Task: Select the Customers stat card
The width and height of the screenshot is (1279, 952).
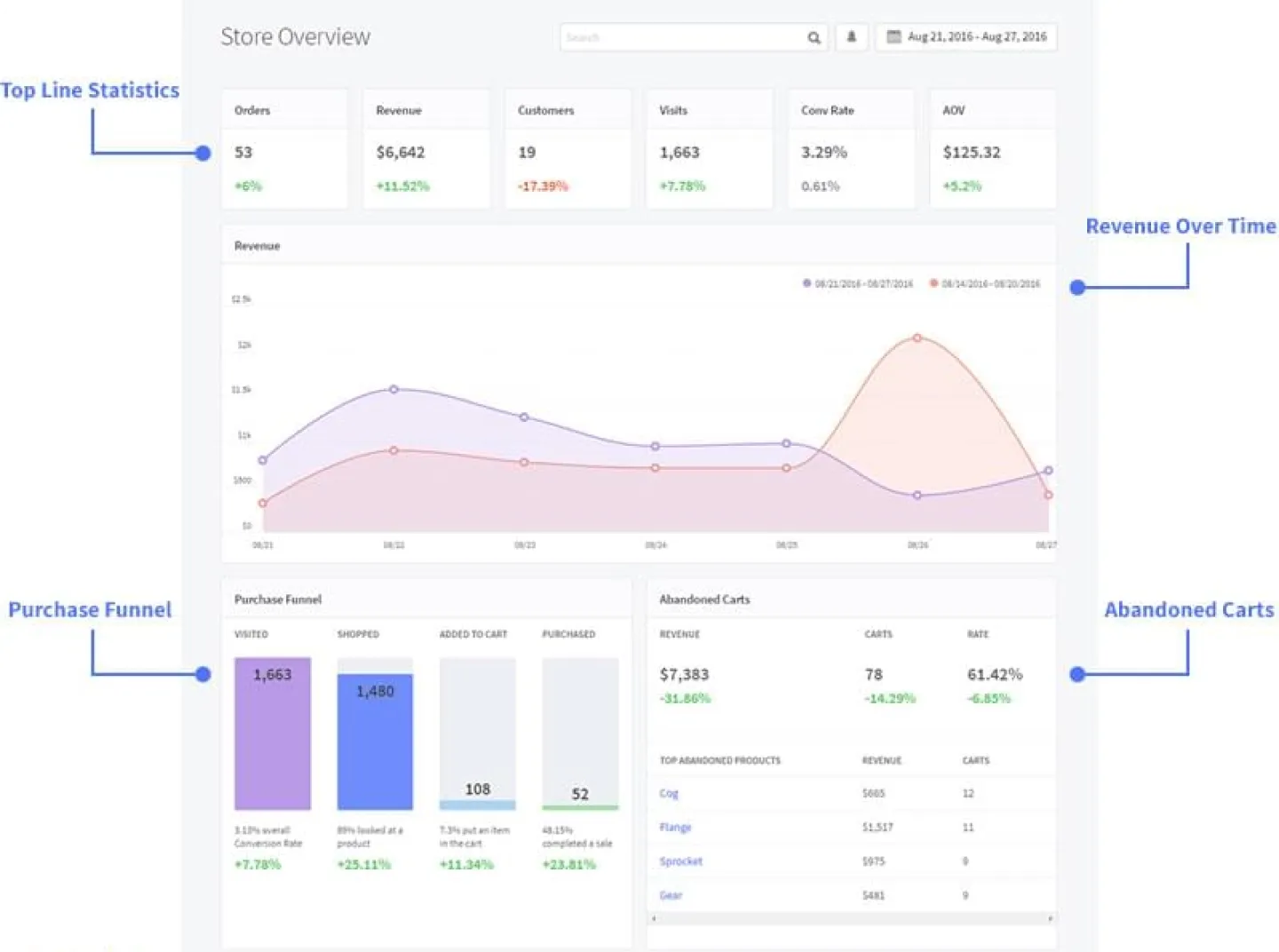Action: pos(567,147)
